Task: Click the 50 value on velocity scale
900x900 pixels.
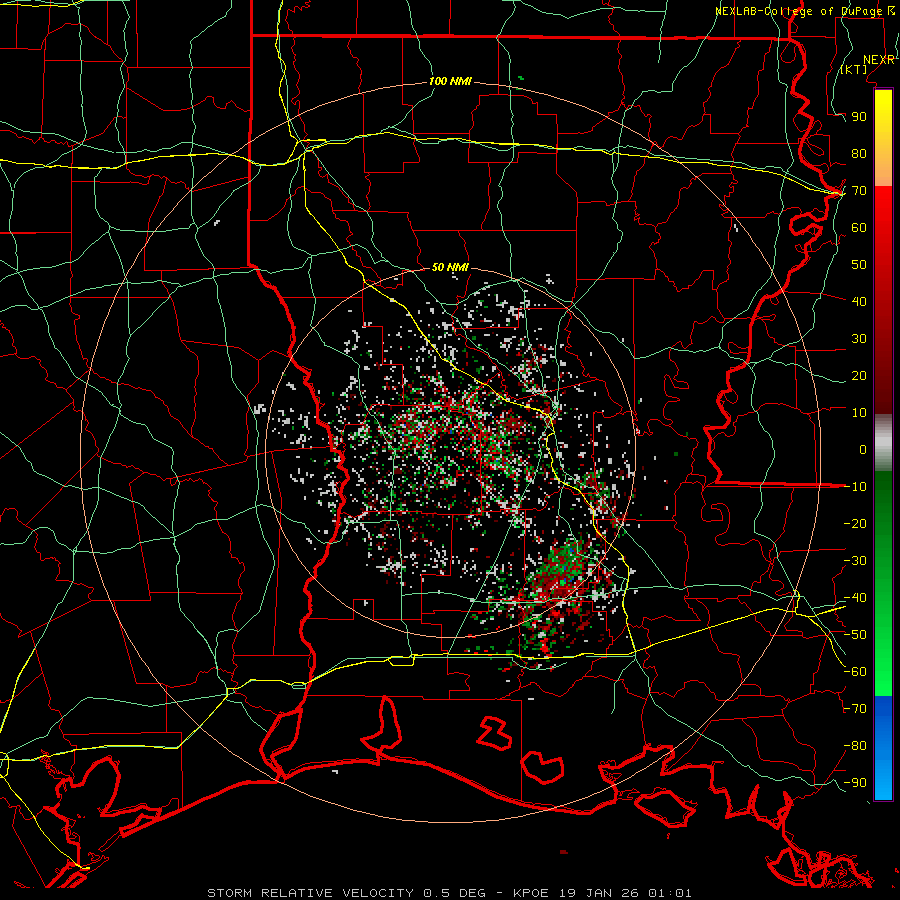Action: coord(859,265)
